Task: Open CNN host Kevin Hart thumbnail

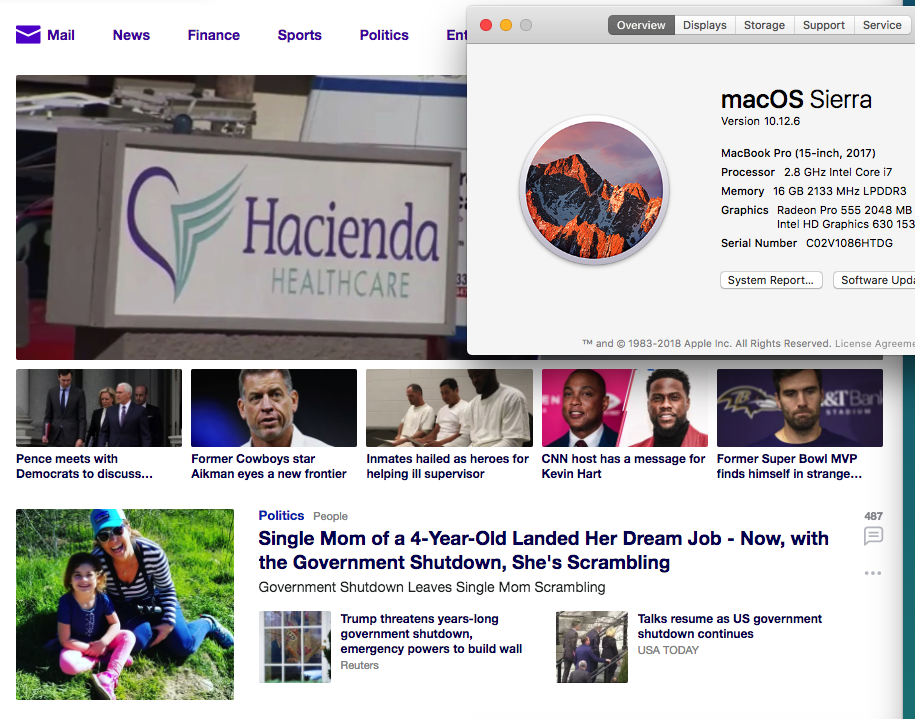Action: coord(624,408)
